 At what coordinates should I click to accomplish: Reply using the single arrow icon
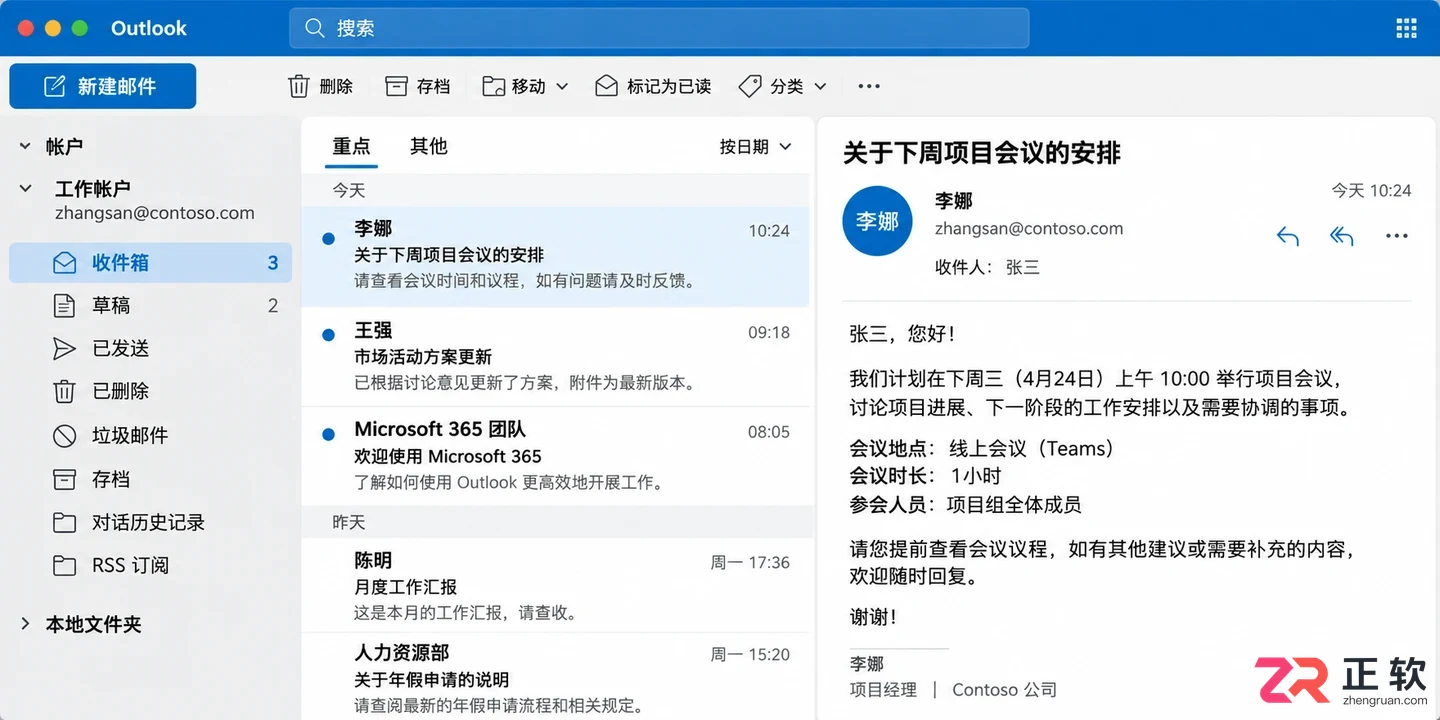(x=1288, y=236)
